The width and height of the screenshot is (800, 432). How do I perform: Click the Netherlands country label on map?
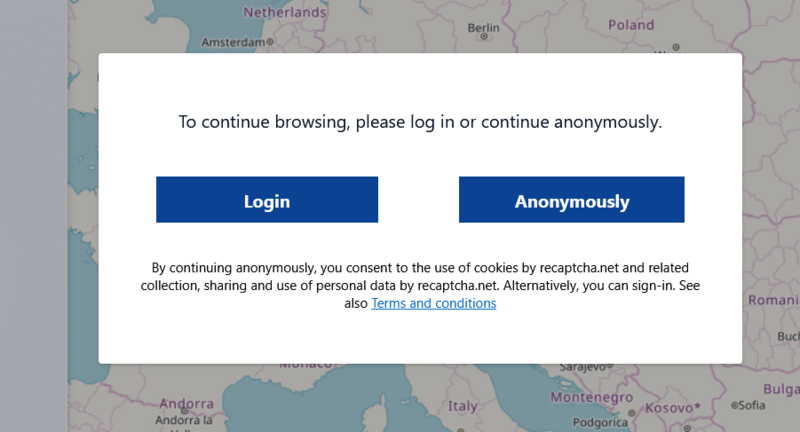click(285, 13)
